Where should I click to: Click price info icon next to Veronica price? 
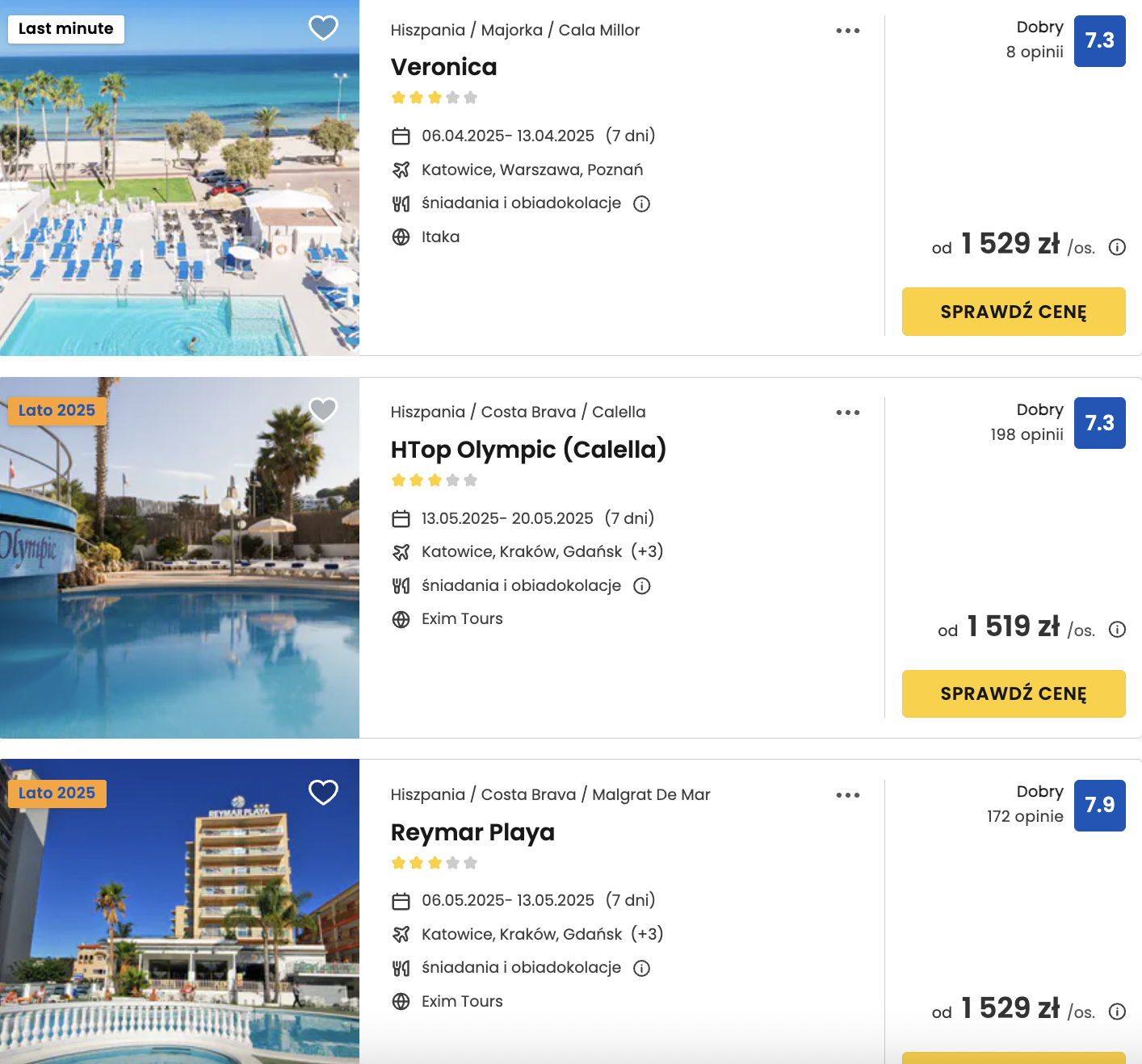(x=1117, y=247)
